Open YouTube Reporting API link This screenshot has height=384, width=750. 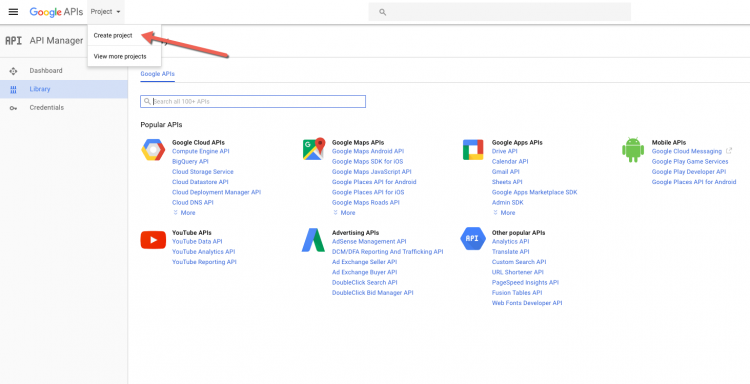point(204,262)
